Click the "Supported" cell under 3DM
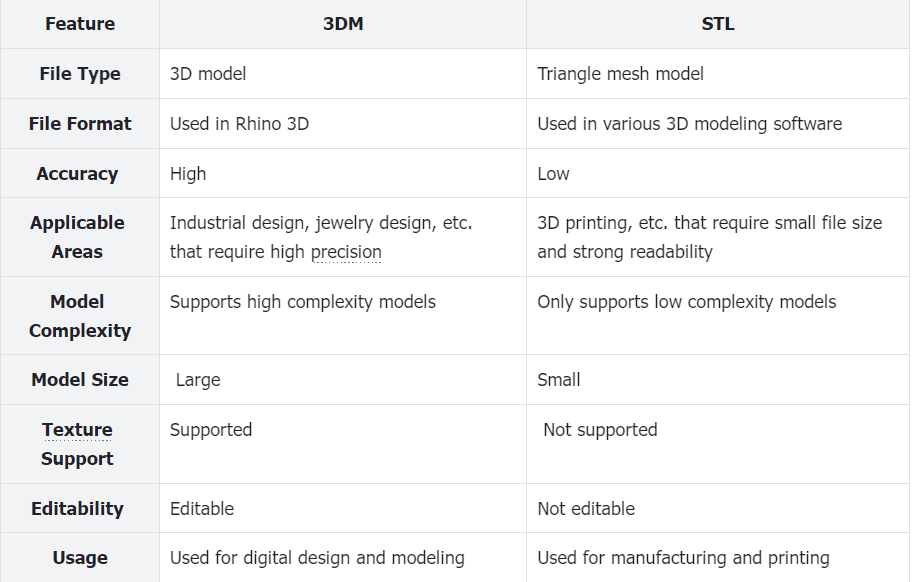Image resolution: width=913 pixels, height=582 pixels. tap(343, 444)
